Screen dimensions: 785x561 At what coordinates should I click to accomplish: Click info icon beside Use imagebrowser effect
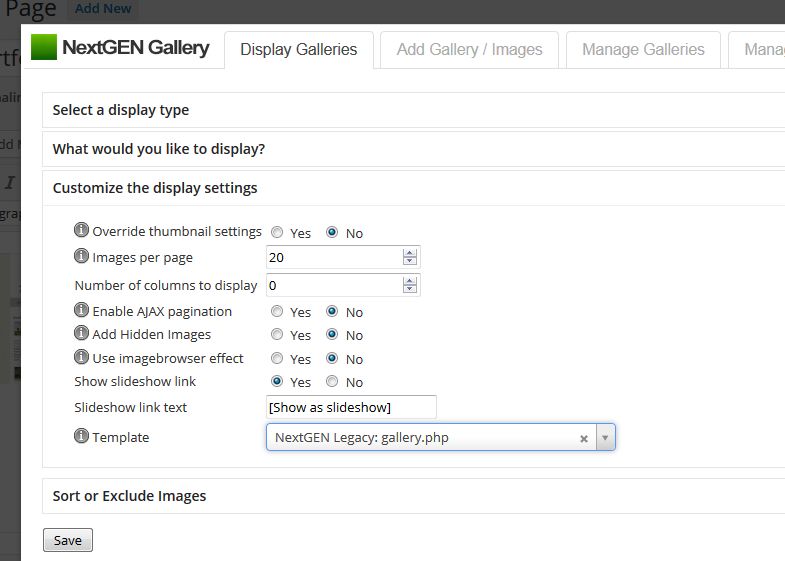click(81, 357)
